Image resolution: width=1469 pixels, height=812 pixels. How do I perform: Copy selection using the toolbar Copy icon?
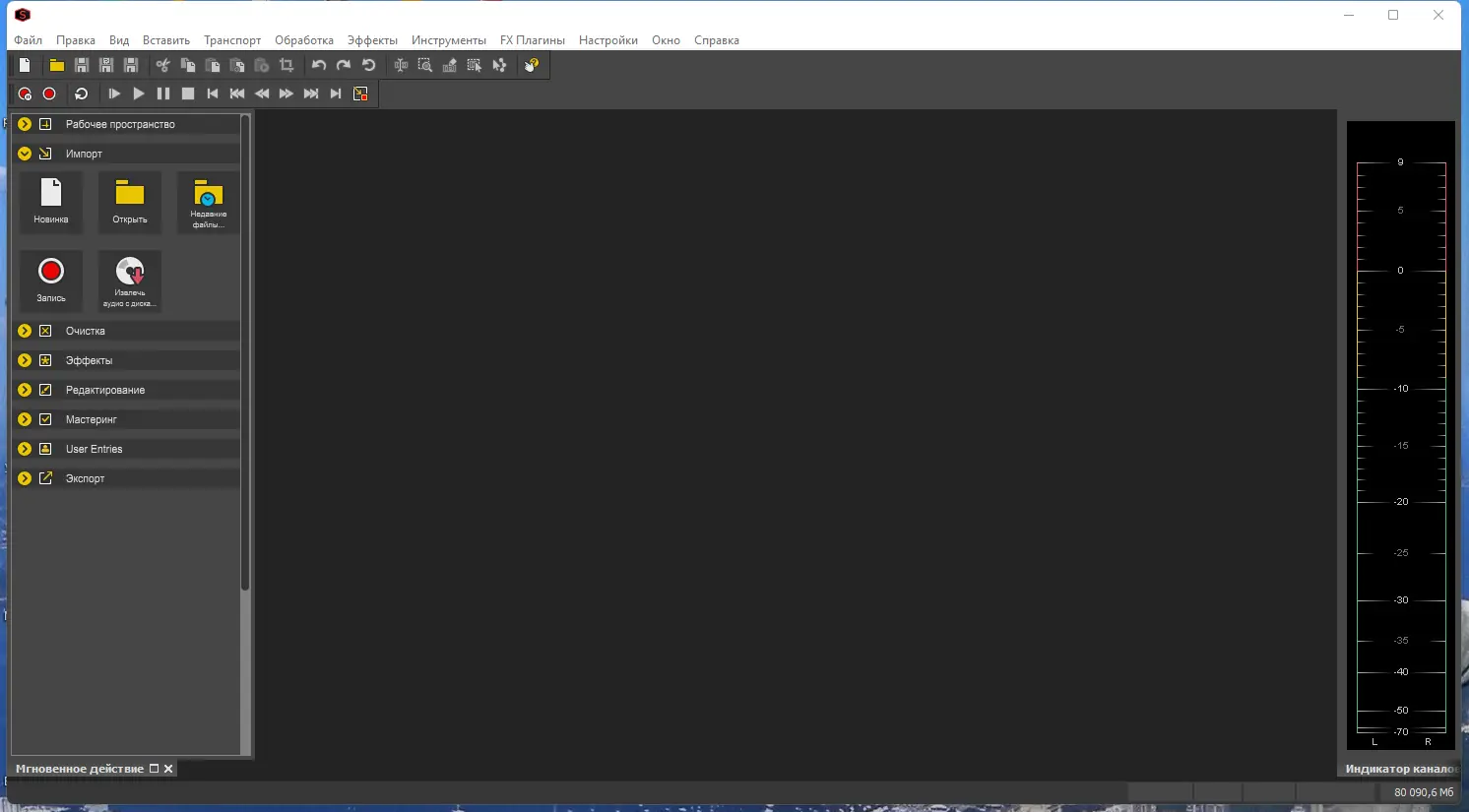(x=188, y=65)
